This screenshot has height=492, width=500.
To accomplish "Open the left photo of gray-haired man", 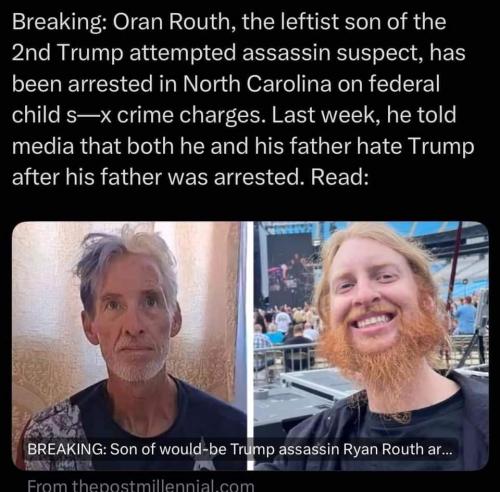I will (130, 346).
